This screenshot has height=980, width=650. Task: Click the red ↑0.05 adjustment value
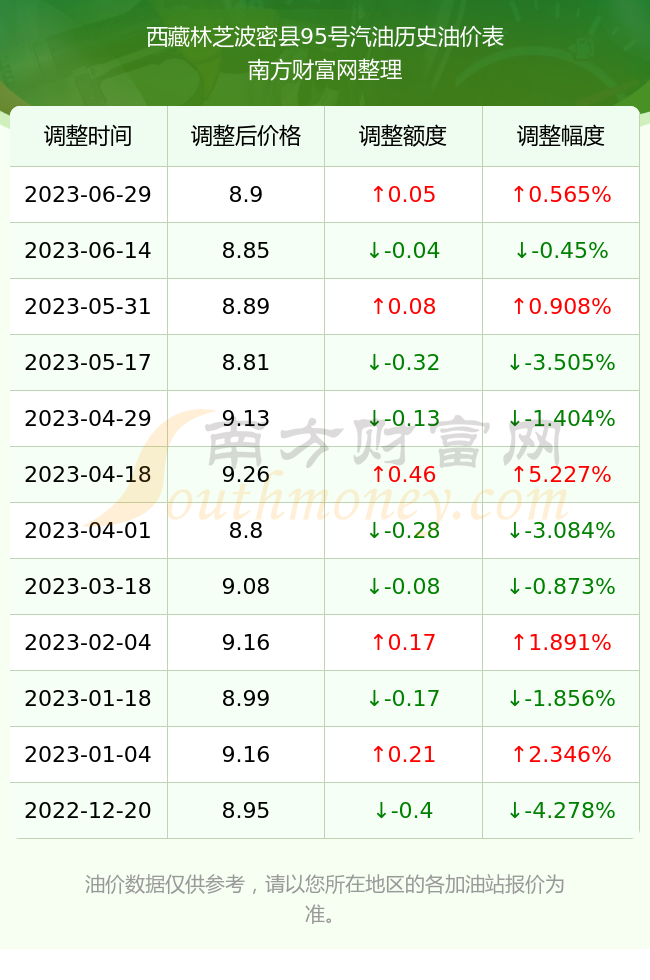403,194
